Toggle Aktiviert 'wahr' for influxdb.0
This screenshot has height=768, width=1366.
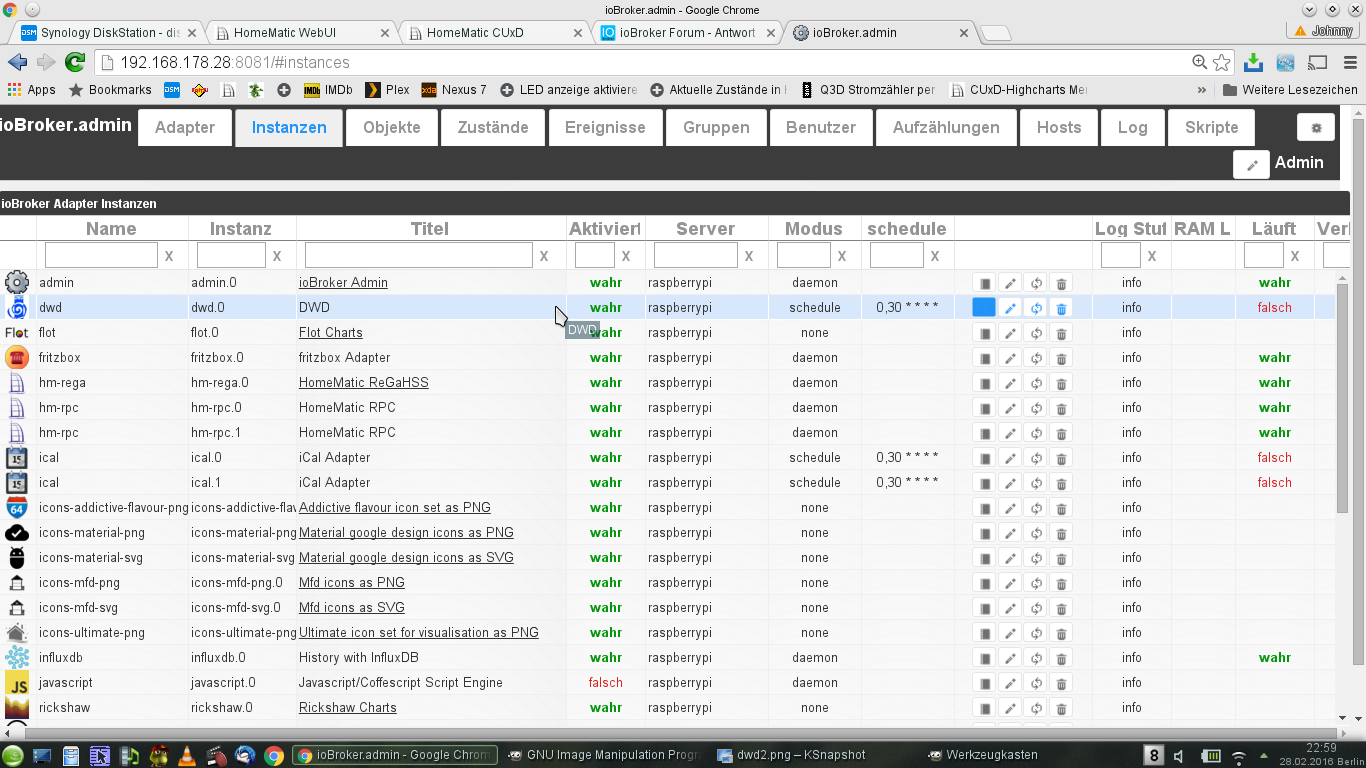606,658
